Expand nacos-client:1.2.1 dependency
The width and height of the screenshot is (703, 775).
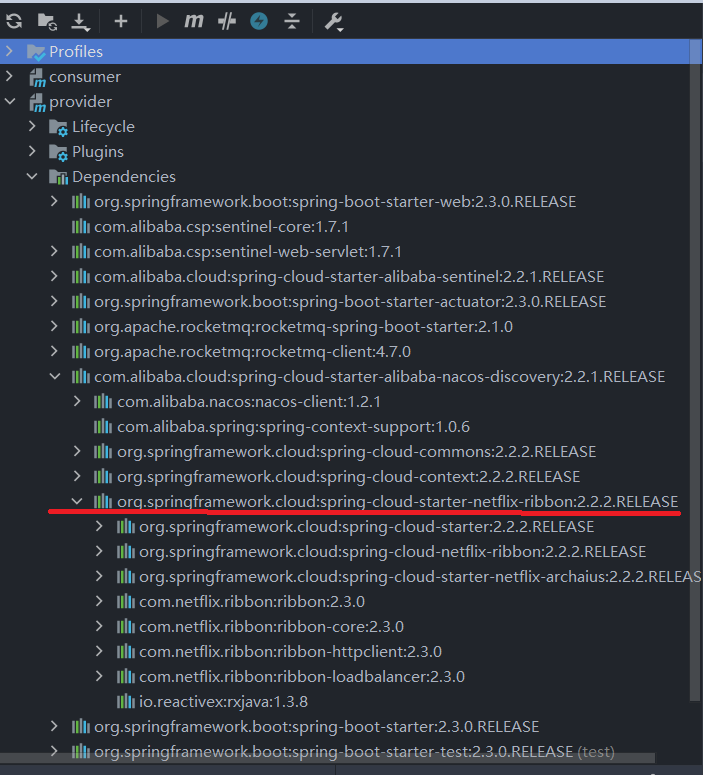[x=77, y=401]
